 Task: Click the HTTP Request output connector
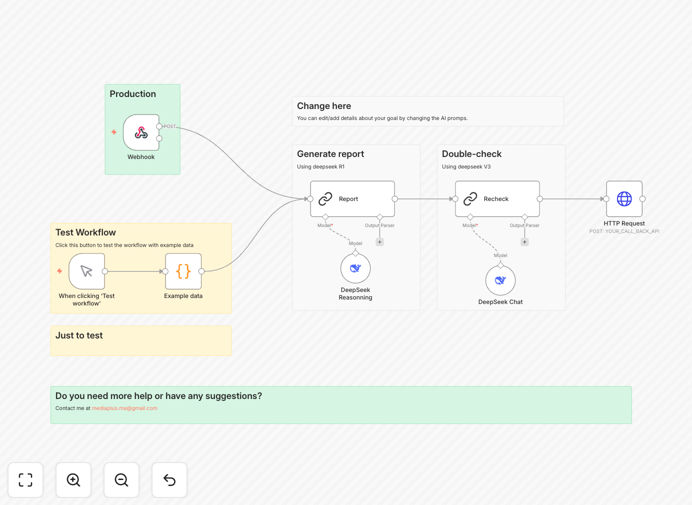coord(643,199)
